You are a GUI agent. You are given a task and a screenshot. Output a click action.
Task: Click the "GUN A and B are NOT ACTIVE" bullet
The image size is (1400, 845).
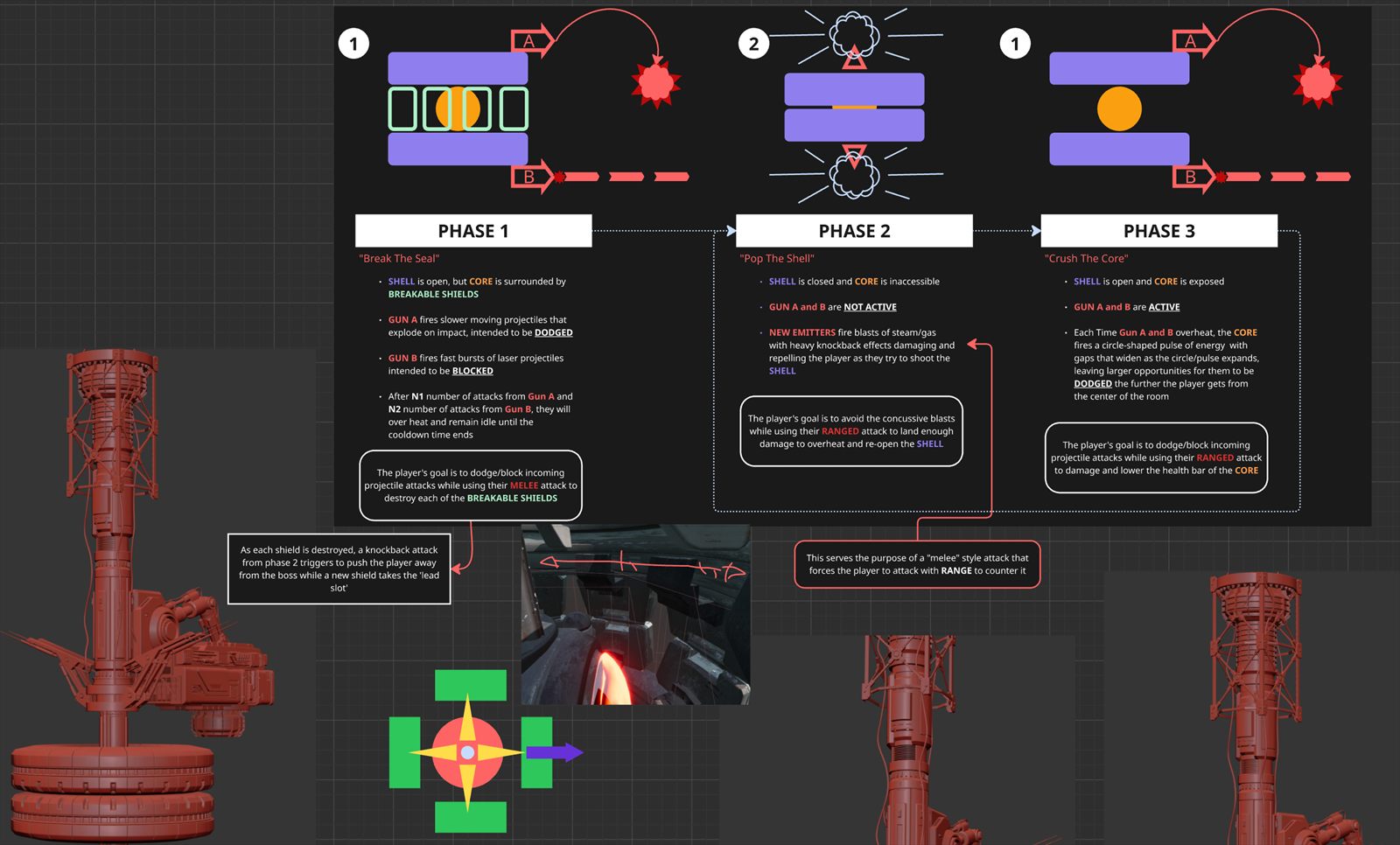click(832, 307)
